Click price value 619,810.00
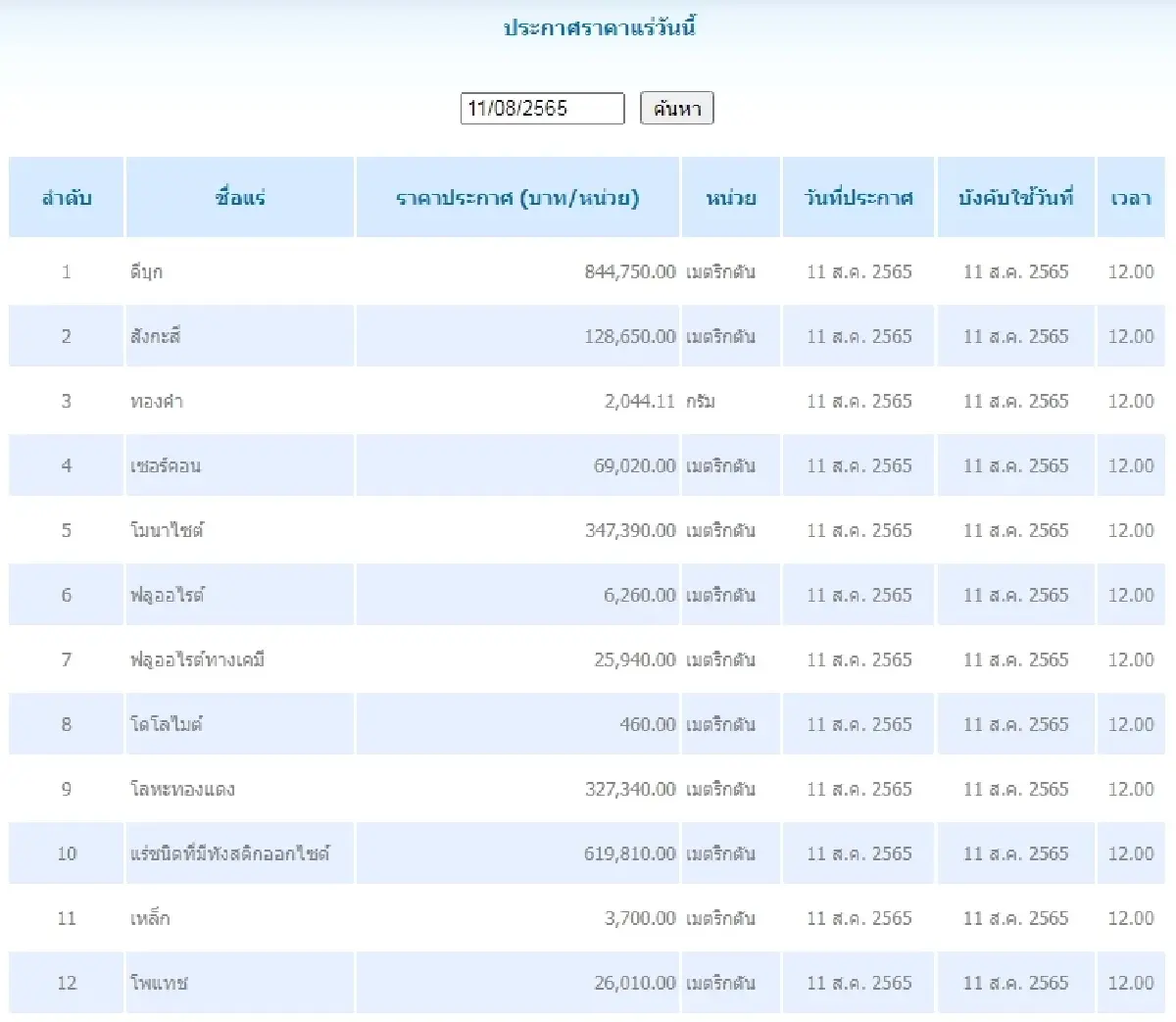 tap(630, 853)
